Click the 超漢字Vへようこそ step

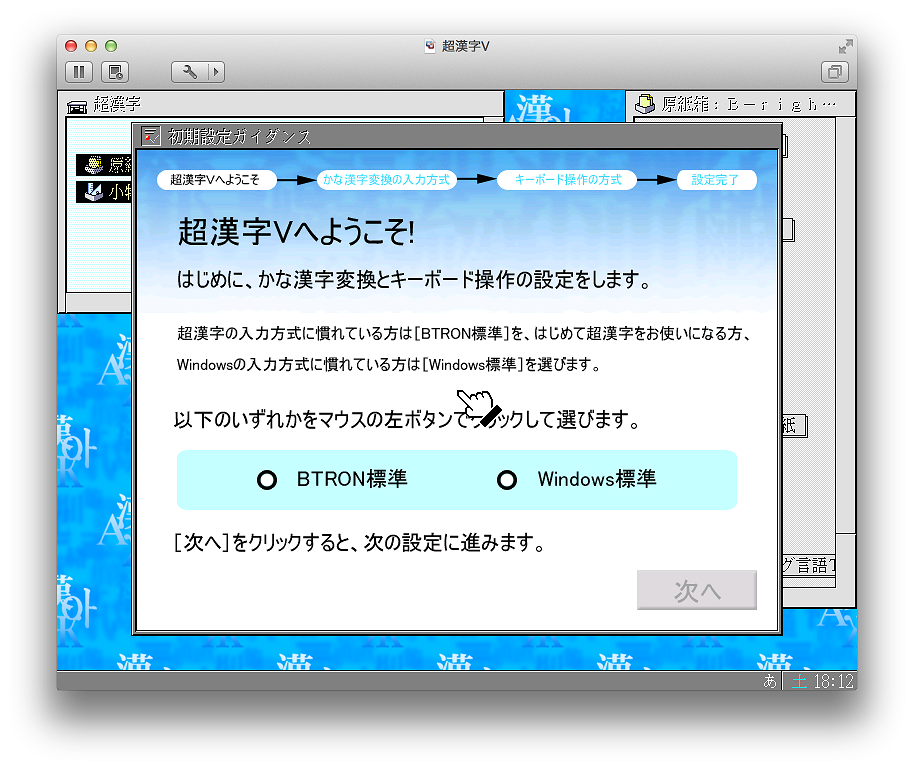pyautogui.click(x=215, y=181)
